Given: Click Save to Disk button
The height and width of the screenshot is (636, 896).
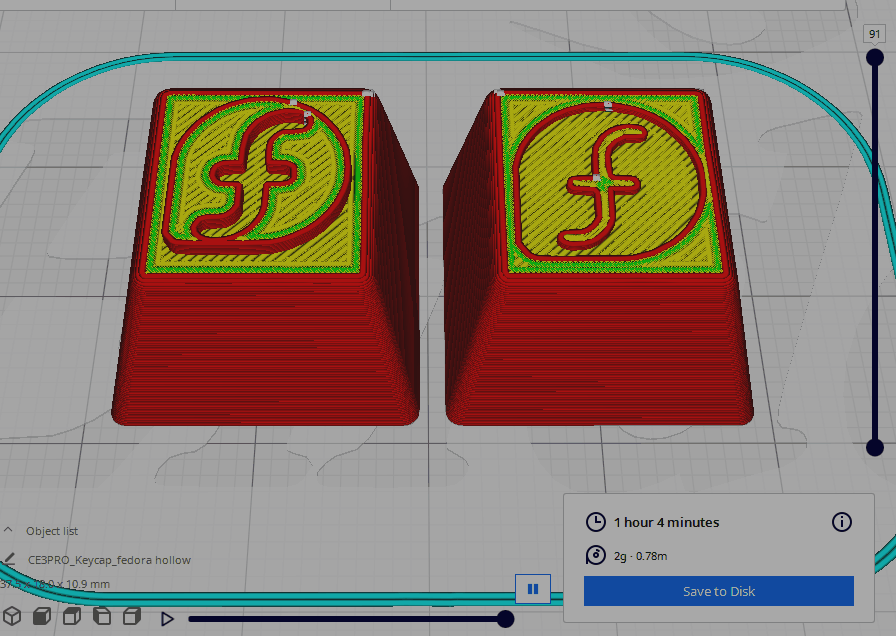Looking at the screenshot, I should click(718, 591).
